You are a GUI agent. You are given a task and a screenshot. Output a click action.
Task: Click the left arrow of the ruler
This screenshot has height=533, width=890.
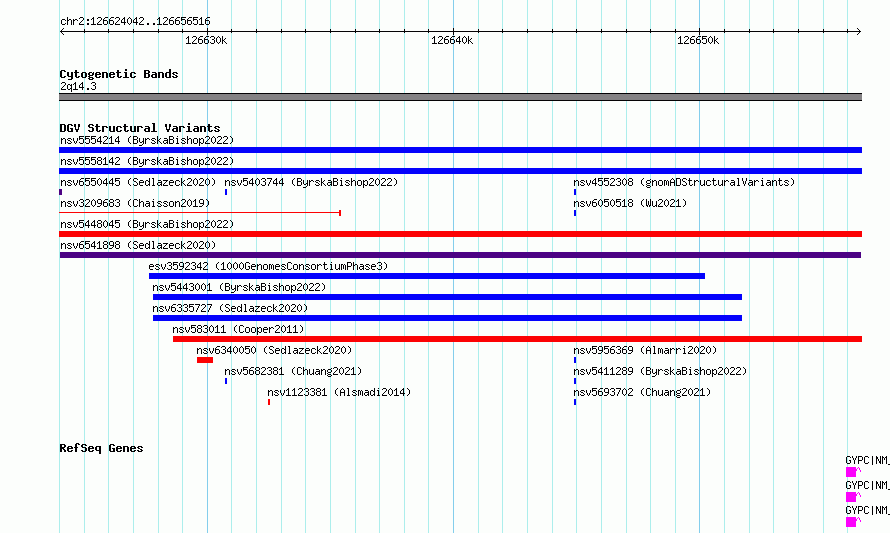(x=62, y=31)
